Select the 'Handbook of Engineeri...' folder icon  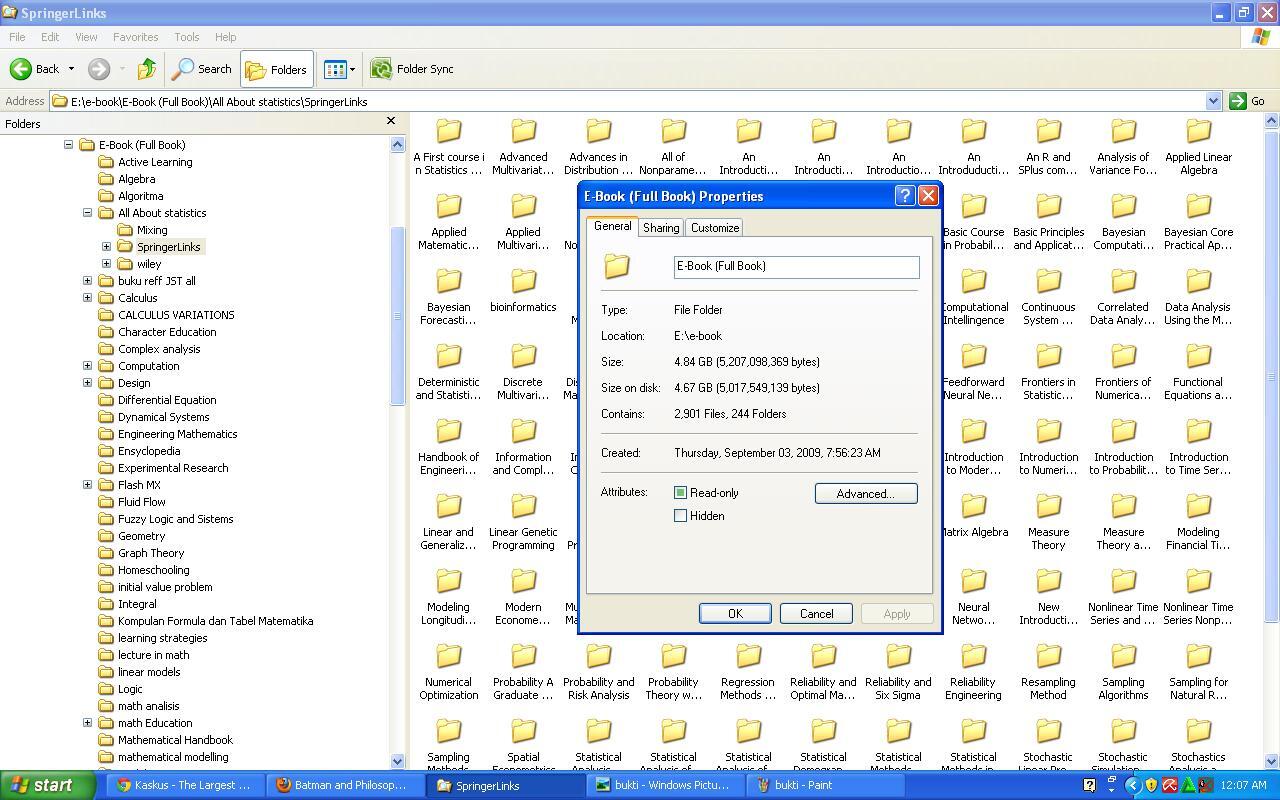448,432
